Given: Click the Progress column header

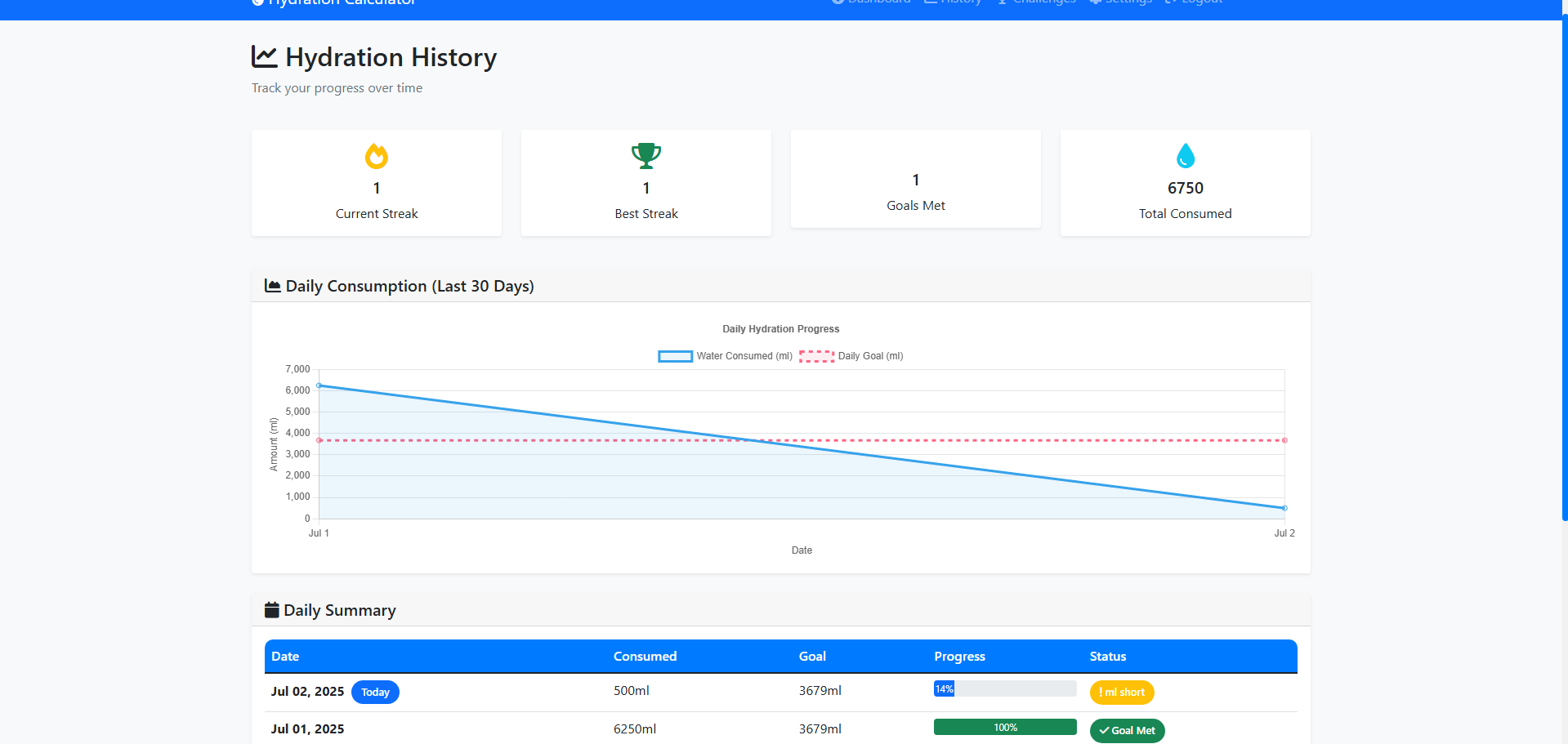Looking at the screenshot, I should (960, 657).
